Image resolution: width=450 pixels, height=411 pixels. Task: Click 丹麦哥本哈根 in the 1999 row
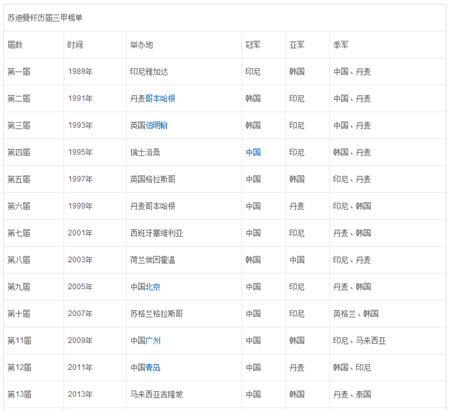153,206
